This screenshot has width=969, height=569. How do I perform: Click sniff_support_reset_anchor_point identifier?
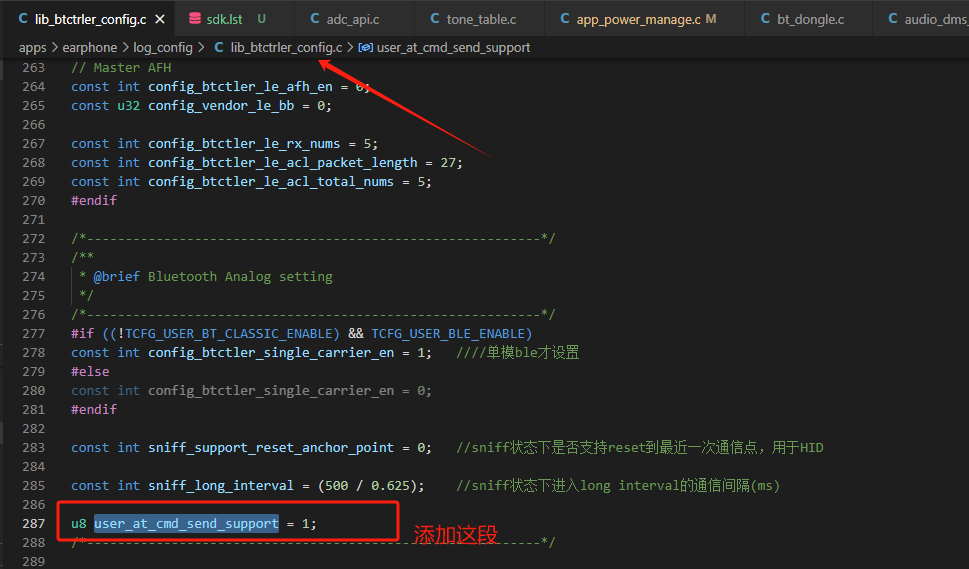coord(271,447)
